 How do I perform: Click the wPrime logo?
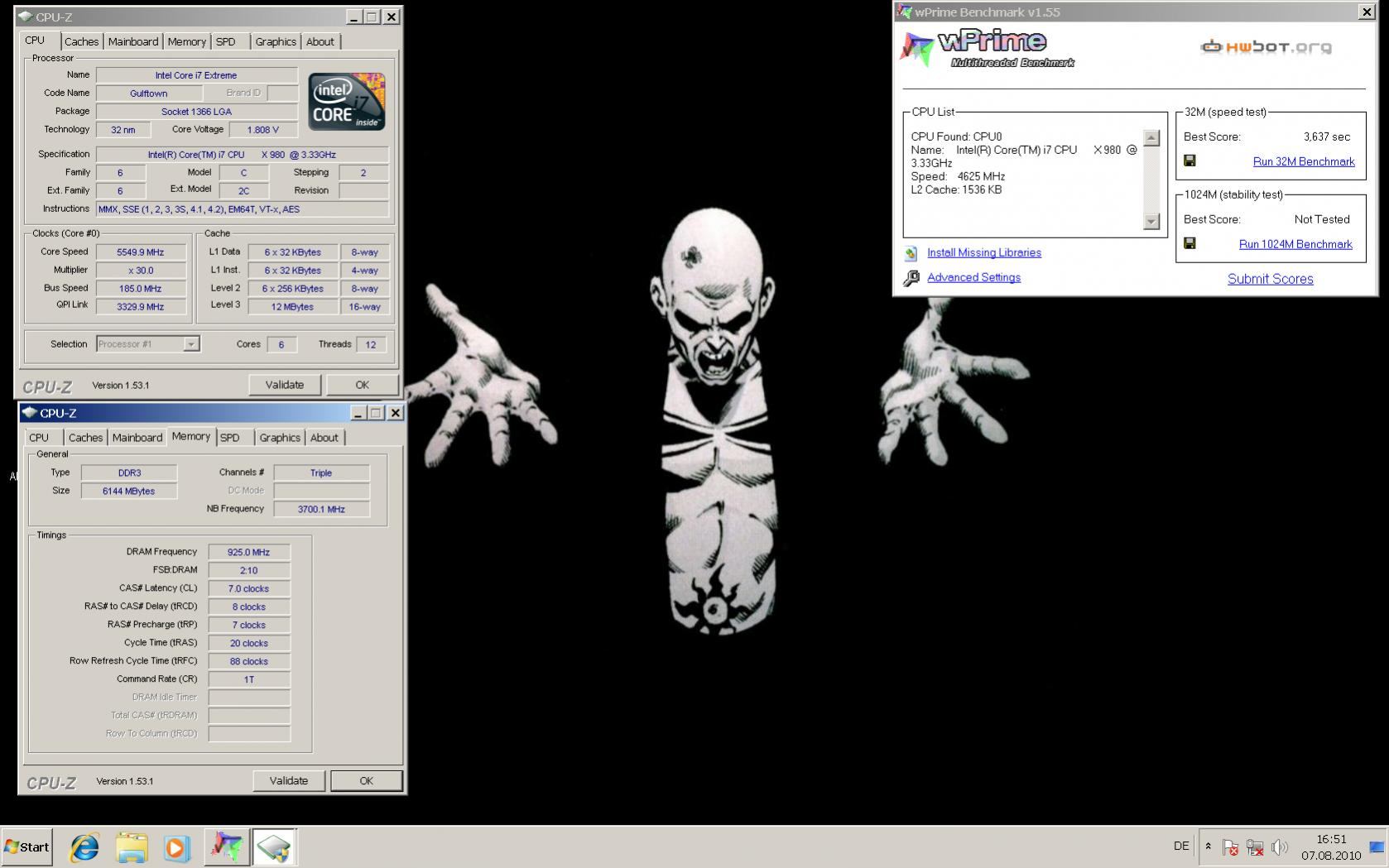point(987,49)
